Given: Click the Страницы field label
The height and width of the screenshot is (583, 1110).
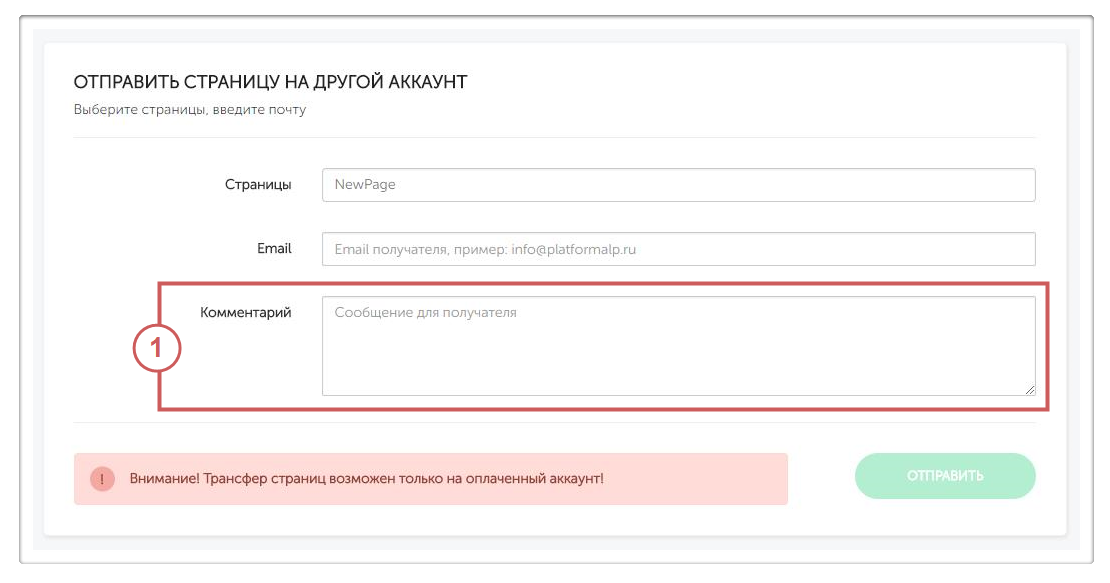Looking at the screenshot, I should pos(258,185).
